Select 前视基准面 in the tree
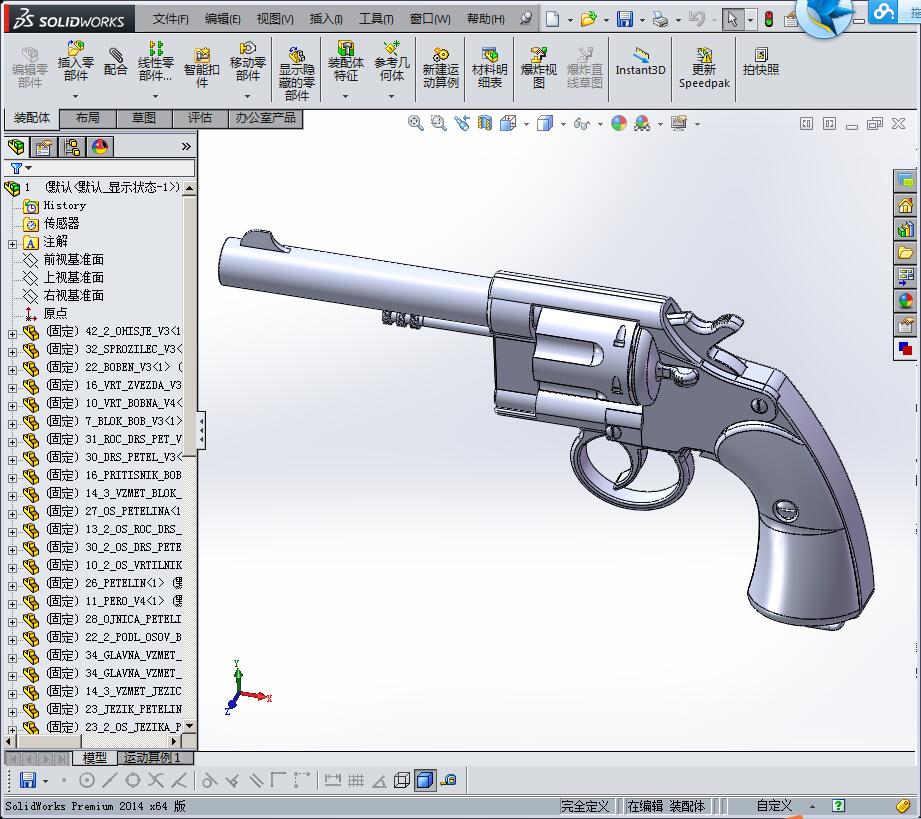The image size is (921, 819). 73,259
